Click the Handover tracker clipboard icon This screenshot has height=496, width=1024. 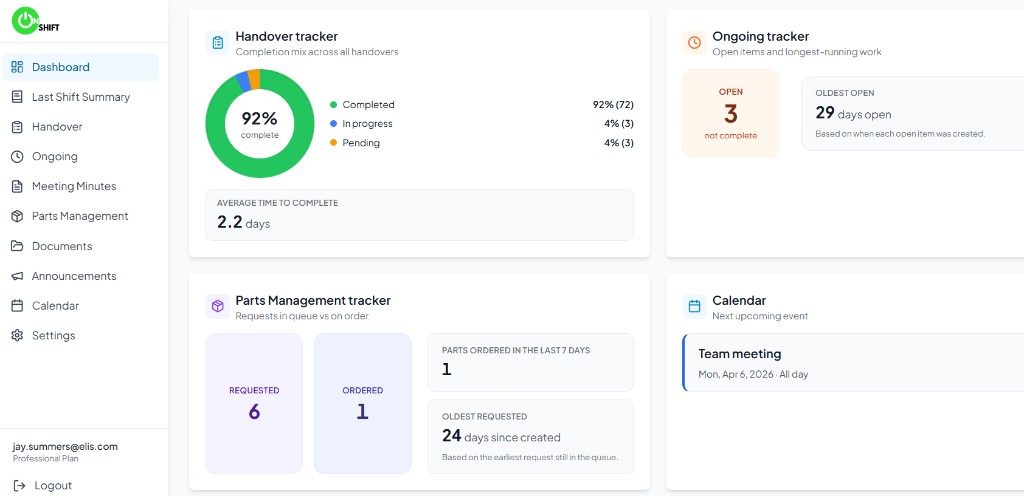pyautogui.click(x=217, y=42)
